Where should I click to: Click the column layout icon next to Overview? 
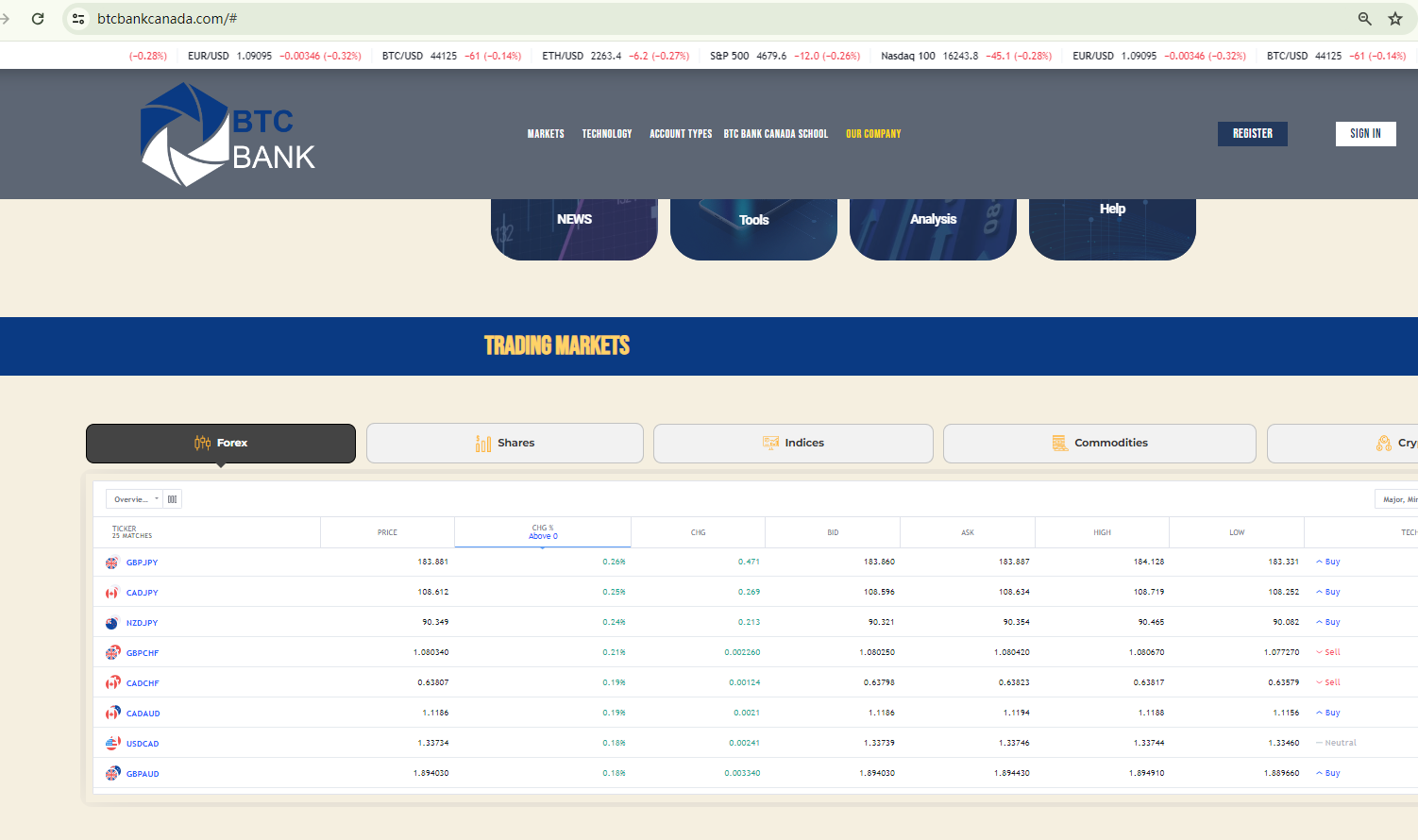tap(172, 499)
